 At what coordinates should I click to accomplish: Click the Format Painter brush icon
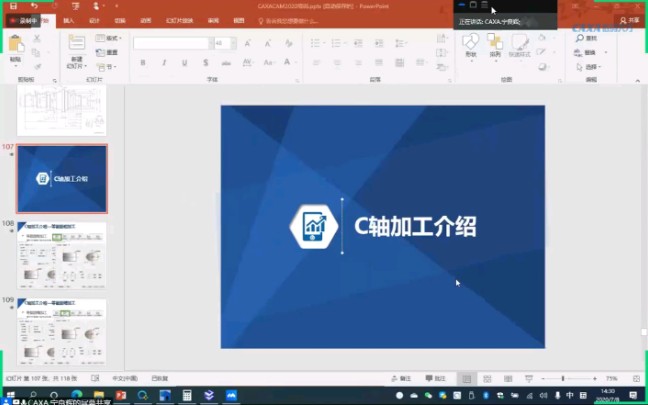click(x=37, y=66)
